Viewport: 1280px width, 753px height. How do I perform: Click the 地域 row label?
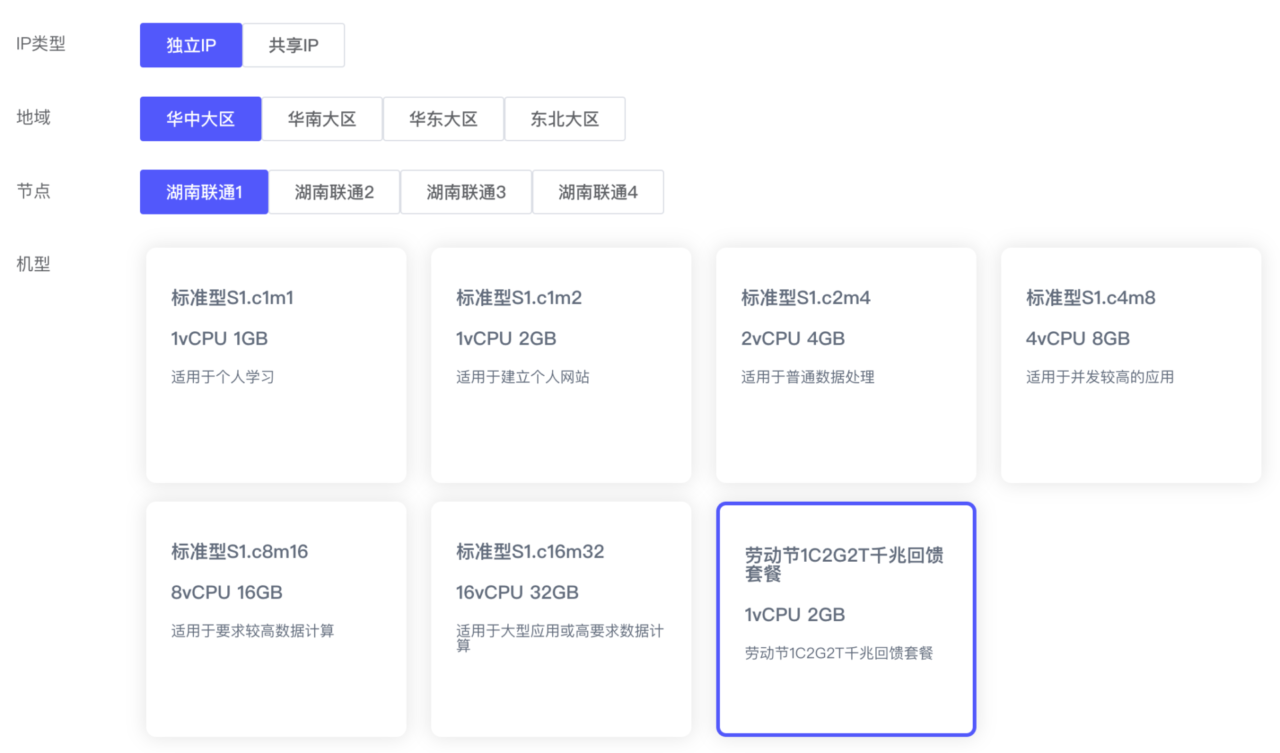tap(33, 117)
